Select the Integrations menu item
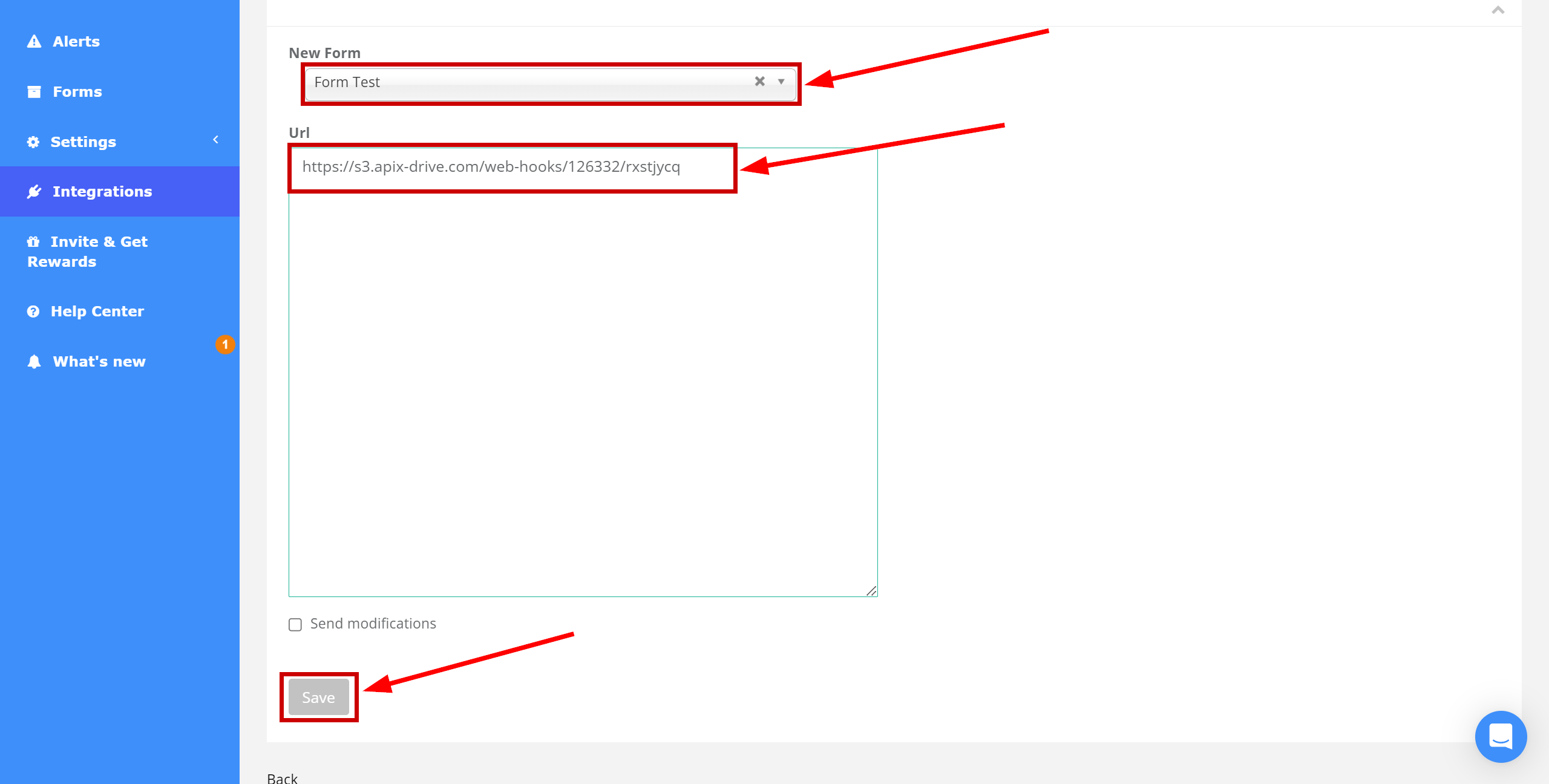The height and width of the screenshot is (784, 1549). coord(104,192)
